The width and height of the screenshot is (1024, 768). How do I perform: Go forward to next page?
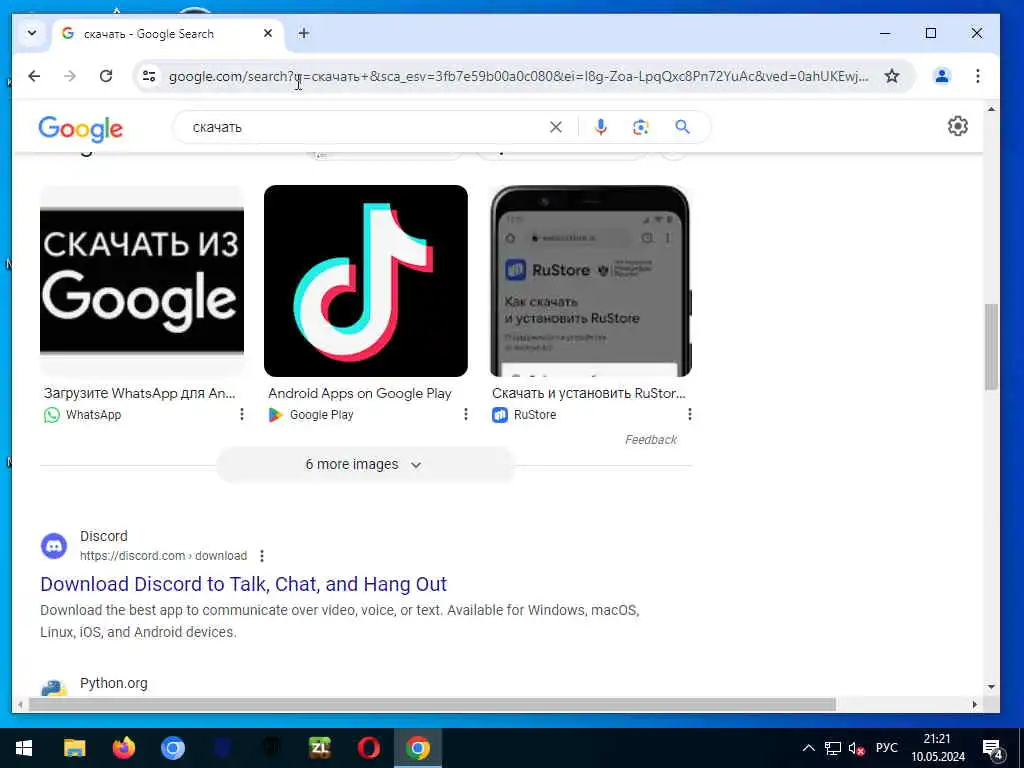tap(70, 76)
